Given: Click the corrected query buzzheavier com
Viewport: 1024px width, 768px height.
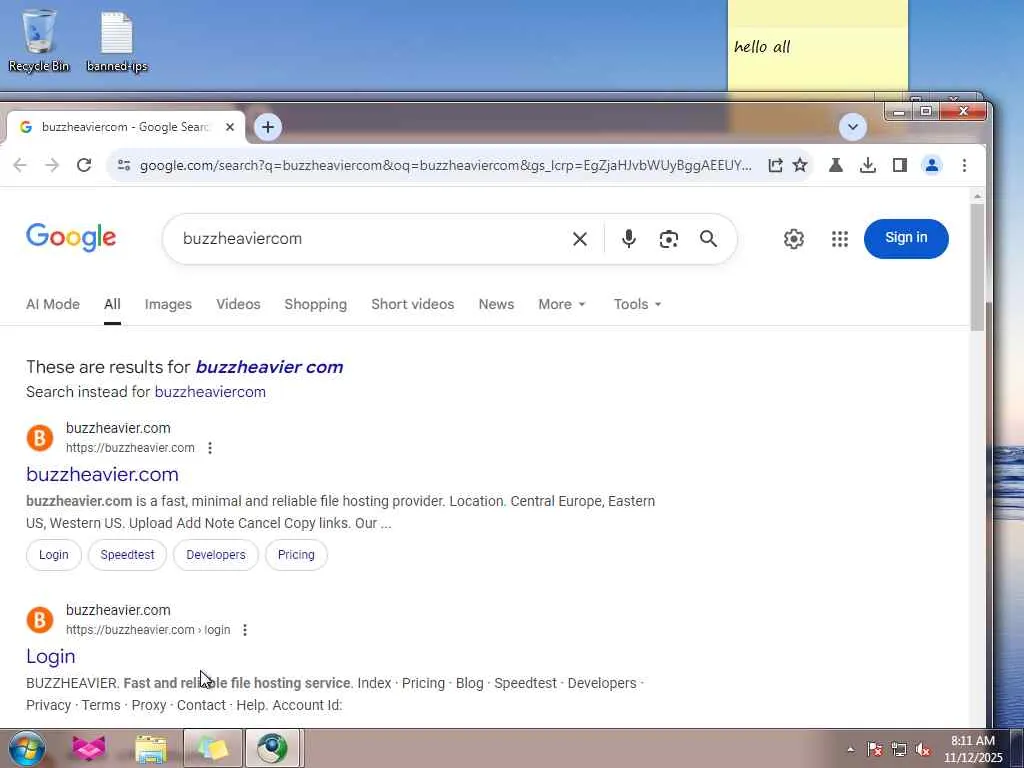Looking at the screenshot, I should click(x=270, y=367).
